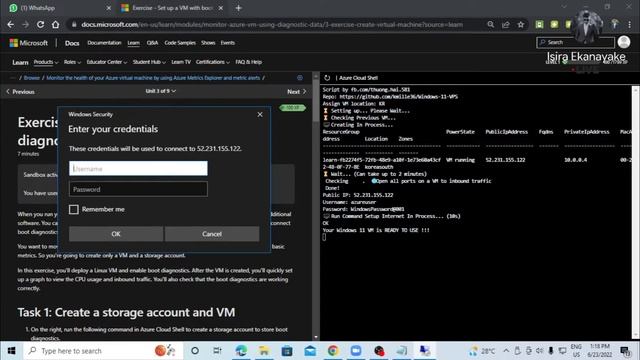Expand the Educator Center dropdown
Image resolution: width=640 pixels, height=360 pixels.
pyautogui.click(x=107, y=62)
